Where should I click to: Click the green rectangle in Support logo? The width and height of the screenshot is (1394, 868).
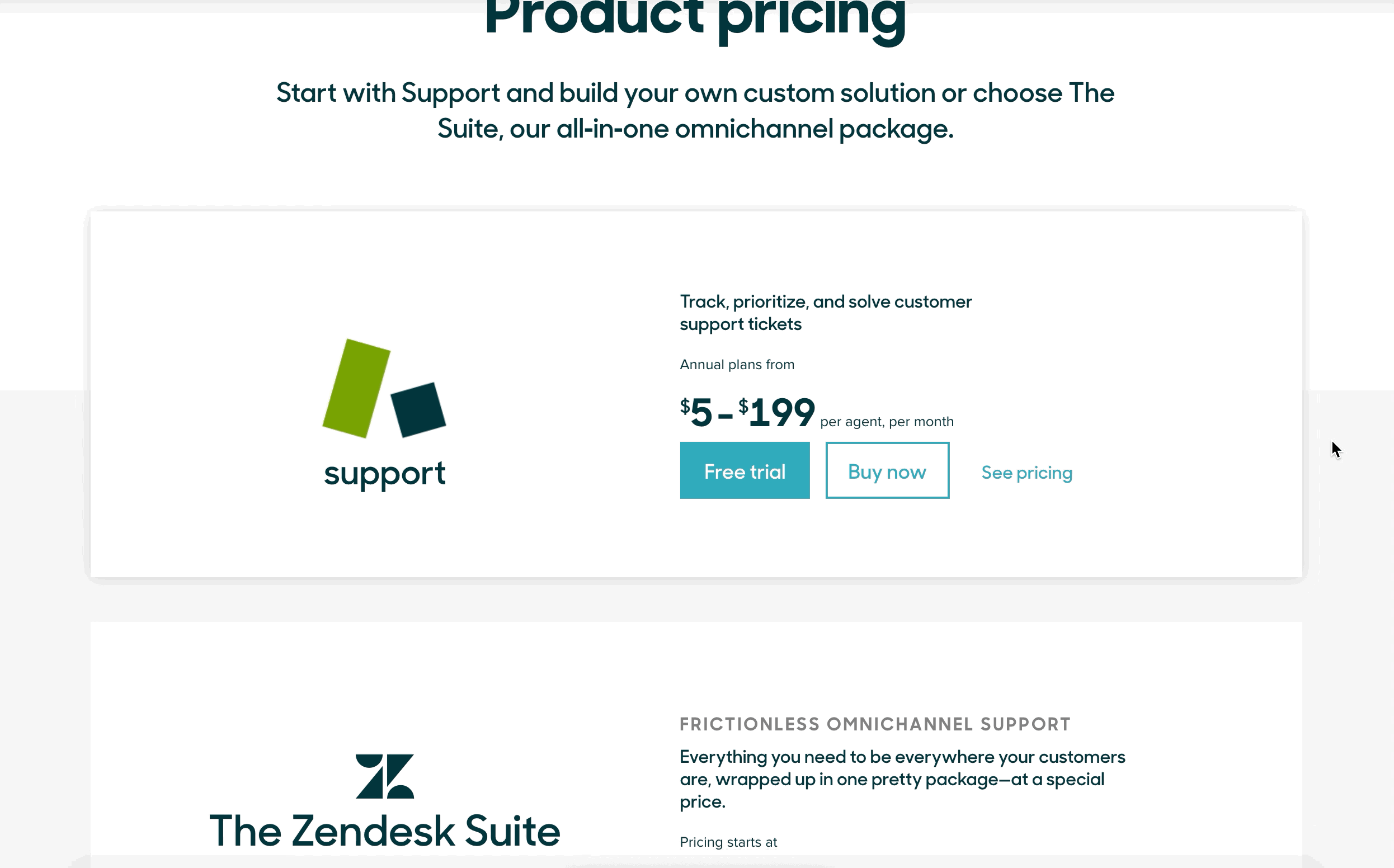tap(356, 388)
